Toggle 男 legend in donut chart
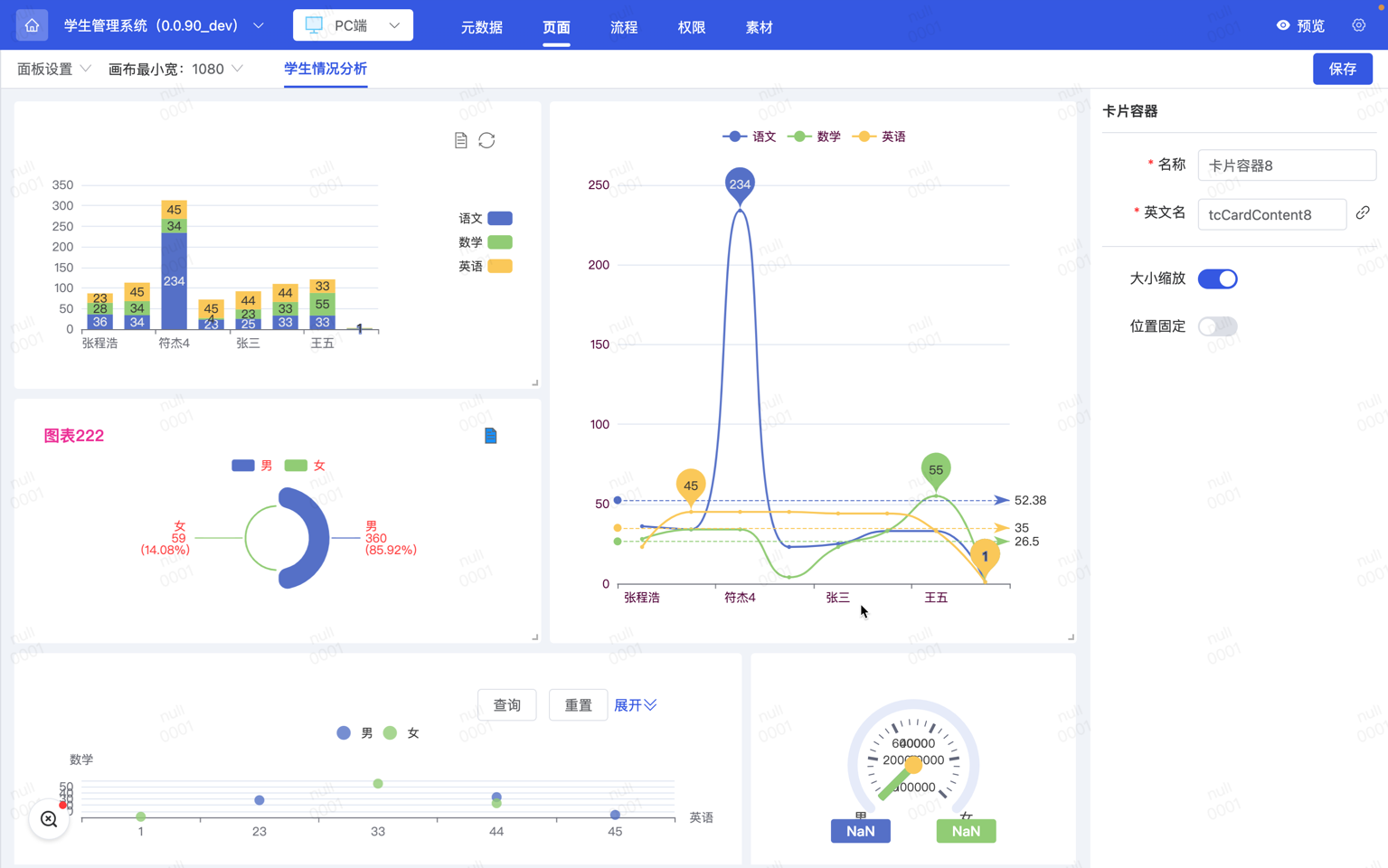This screenshot has width=1388, height=868. pos(252,466)
